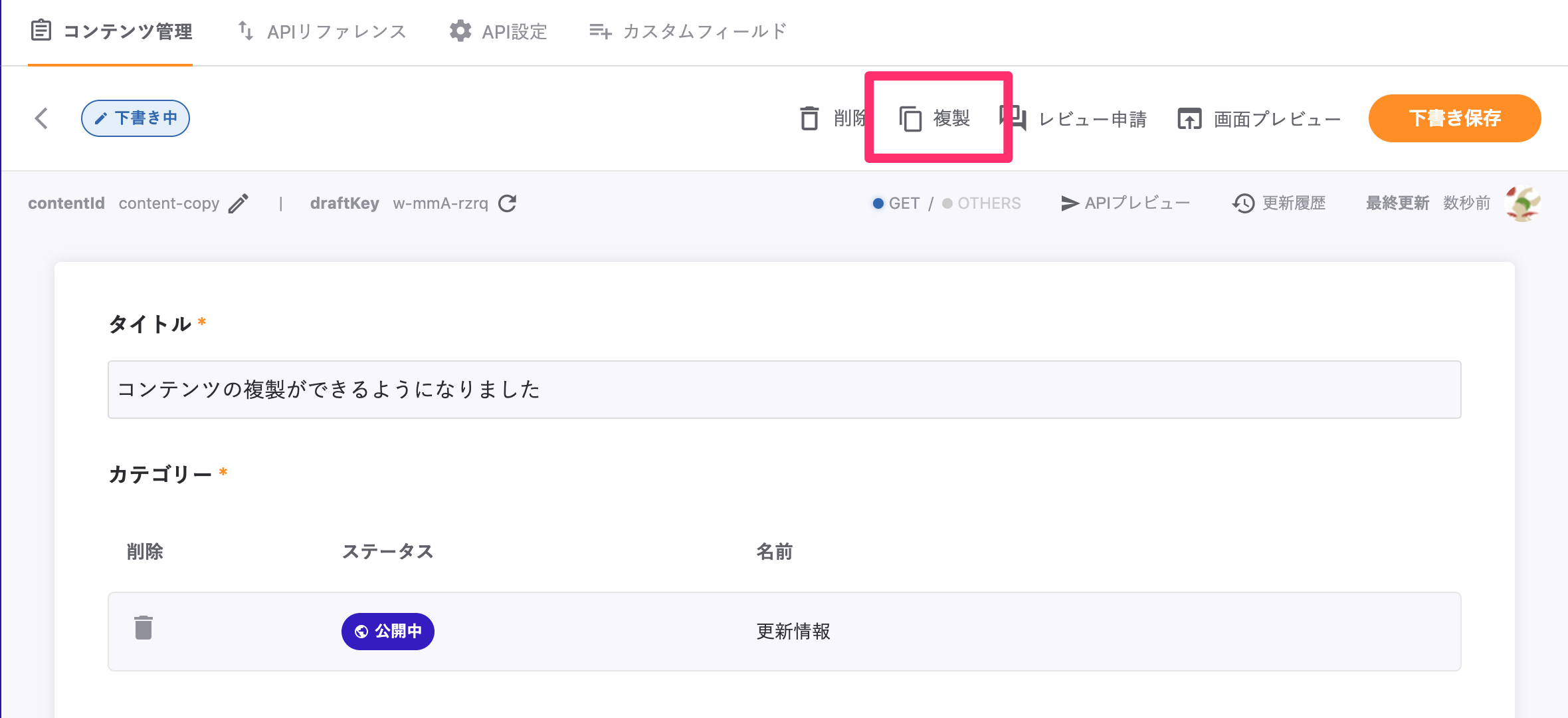Select the コンテンツ管理 tab
This screenshot has height=718, width=1568.
tap(111, 31)
